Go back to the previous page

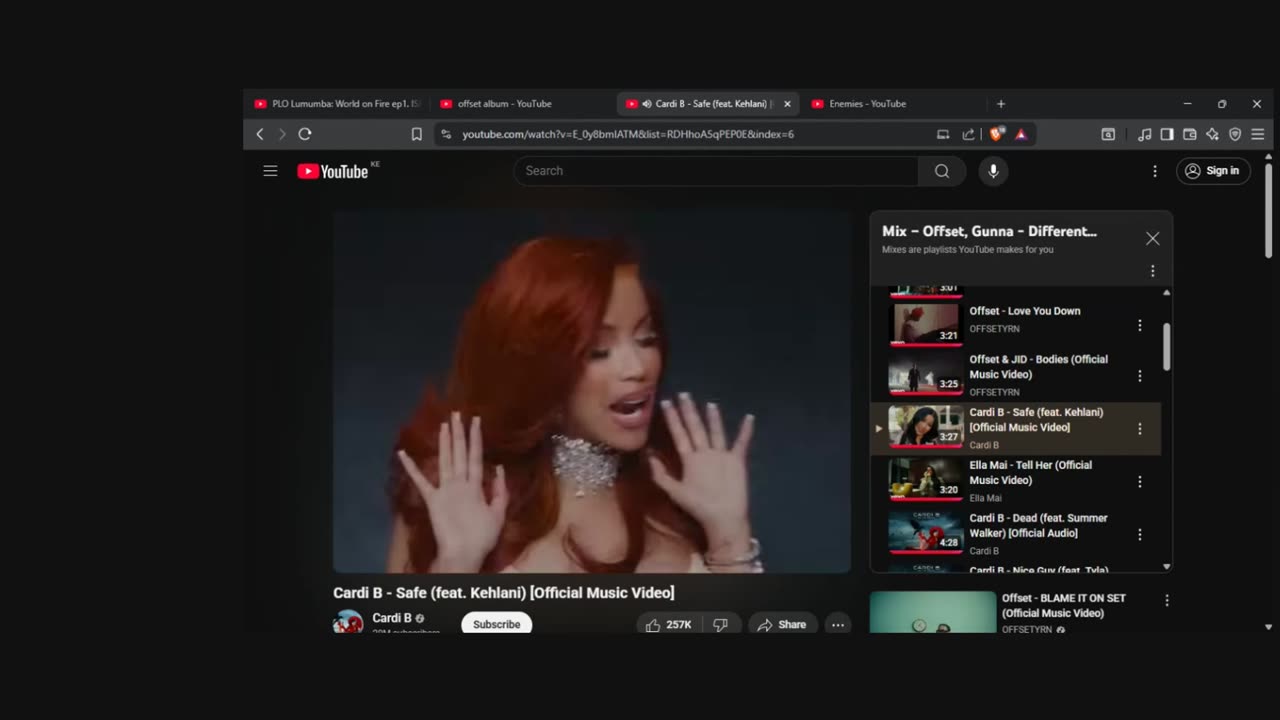point(260,134)
